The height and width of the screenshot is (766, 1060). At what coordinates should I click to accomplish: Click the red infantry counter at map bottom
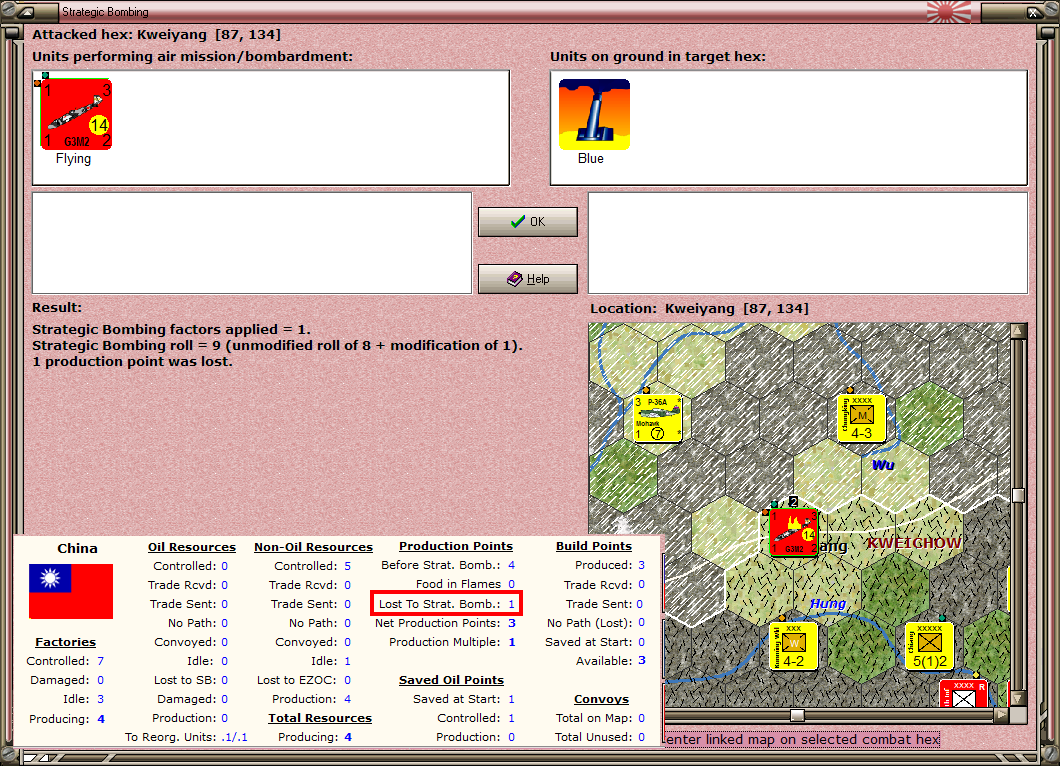point(963,694)
